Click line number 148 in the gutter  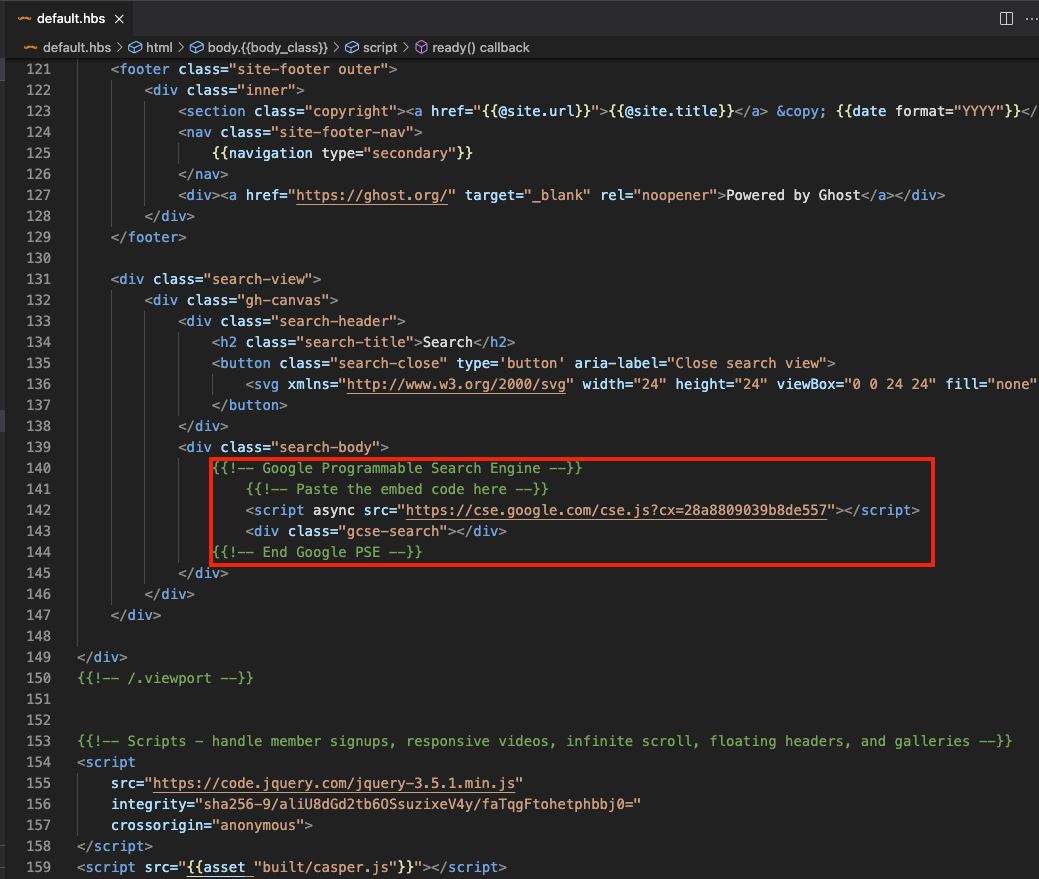pos(38,636)
